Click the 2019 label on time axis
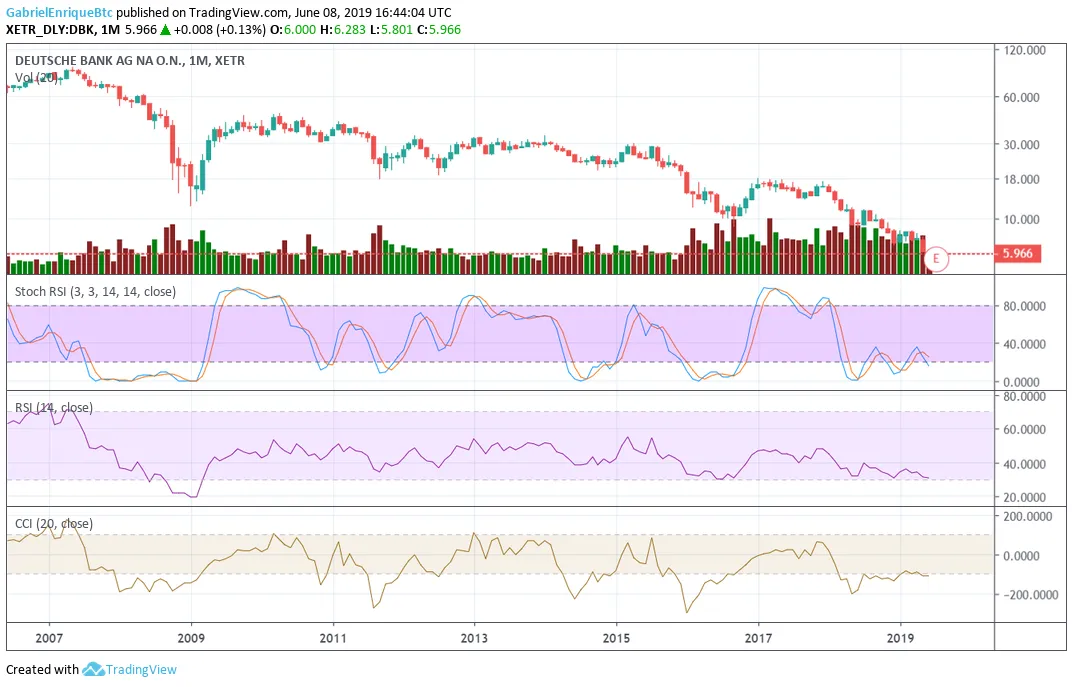This screenshot has width=1073, height=687. click(x=901, y=638)
